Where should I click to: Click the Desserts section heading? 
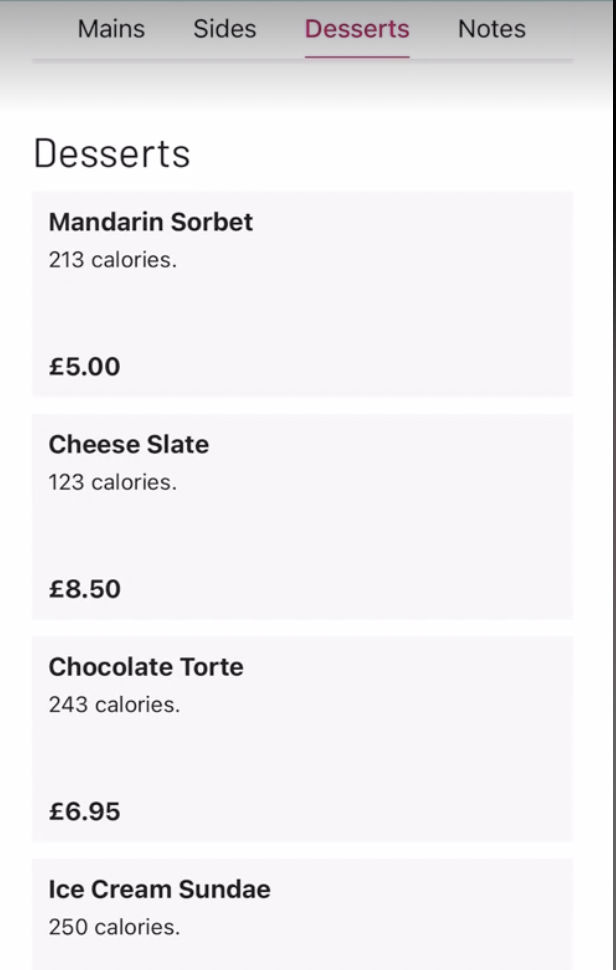click(112, 153)
